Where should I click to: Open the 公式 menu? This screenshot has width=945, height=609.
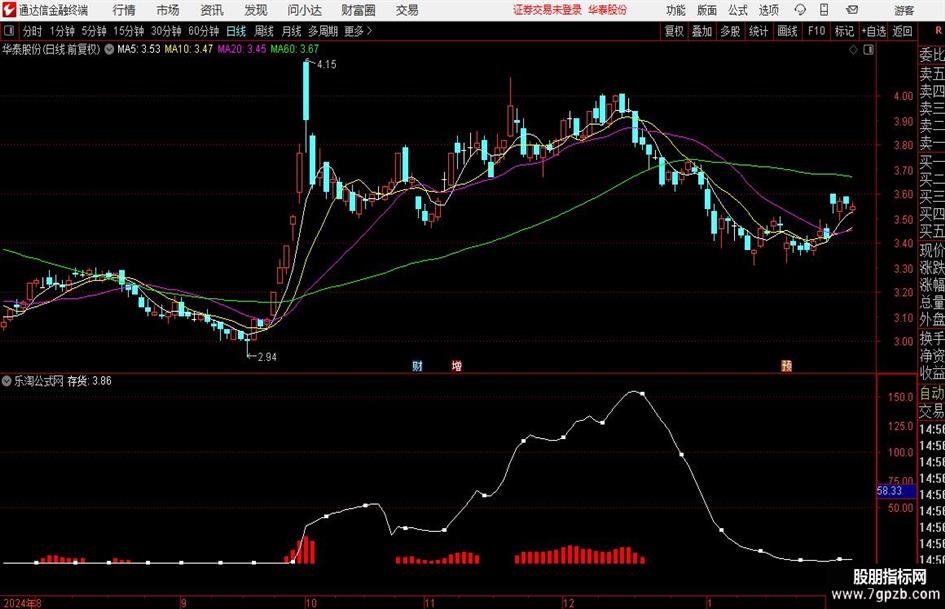[738, 10]
